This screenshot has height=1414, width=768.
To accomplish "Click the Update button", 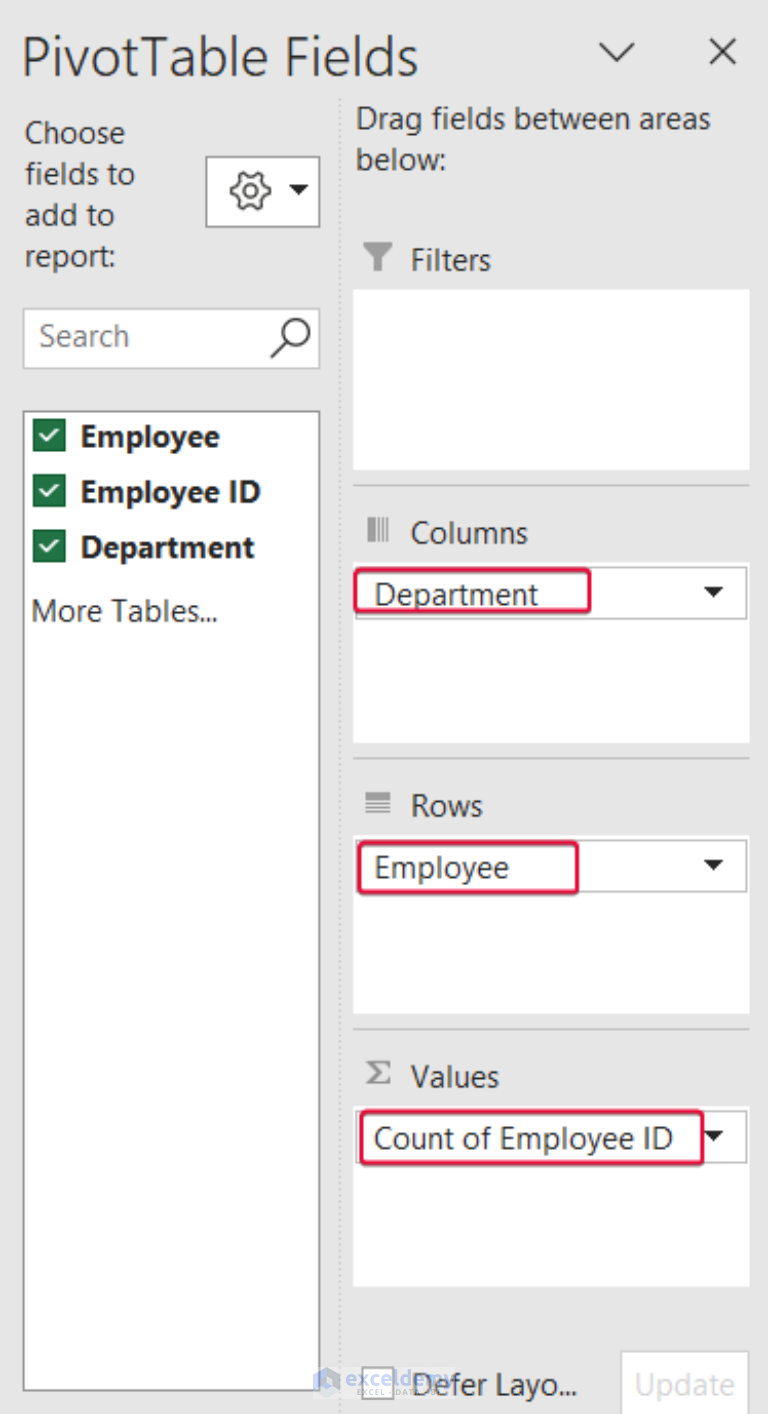I will point(684,1385).
